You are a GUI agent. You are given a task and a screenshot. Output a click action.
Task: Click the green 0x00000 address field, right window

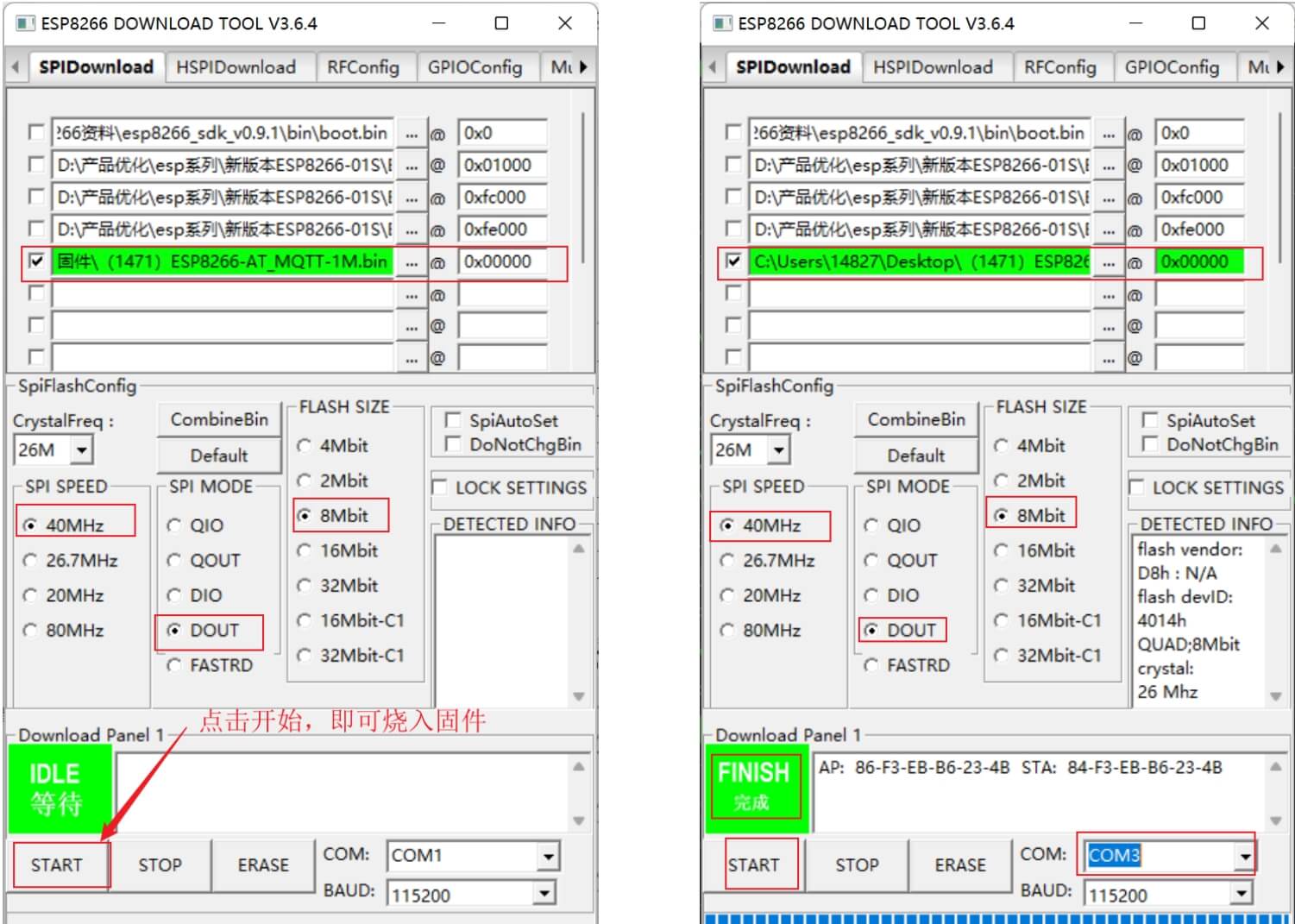[1199, 262]
